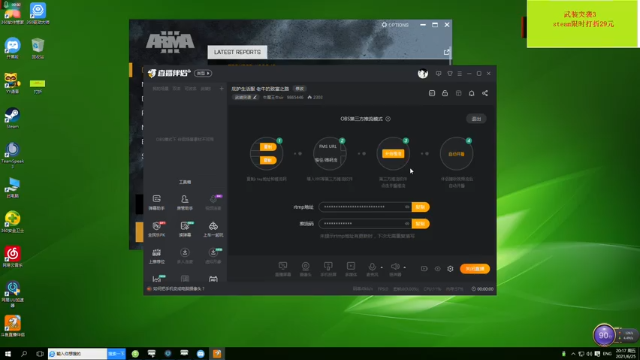Reveal the stream code with eye icon
Viewport: 640px width, 360px height.
point(407,224)
